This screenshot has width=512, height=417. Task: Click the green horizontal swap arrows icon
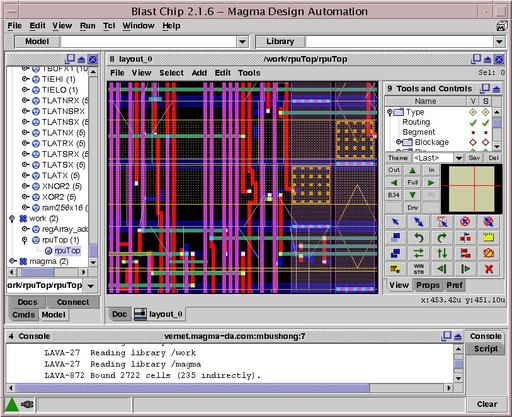(419, 253)
